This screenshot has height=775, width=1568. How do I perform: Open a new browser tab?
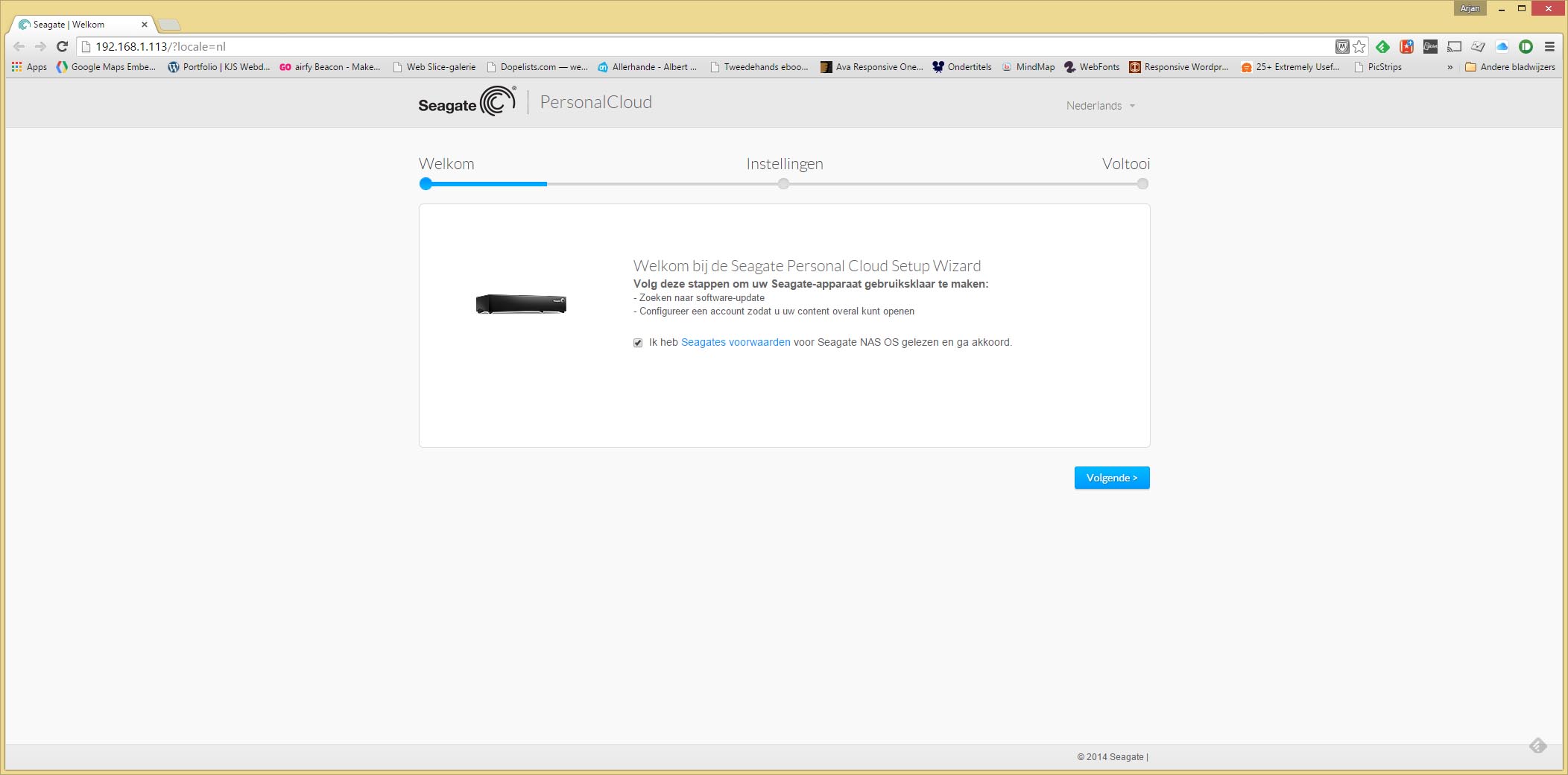[170, 25]
